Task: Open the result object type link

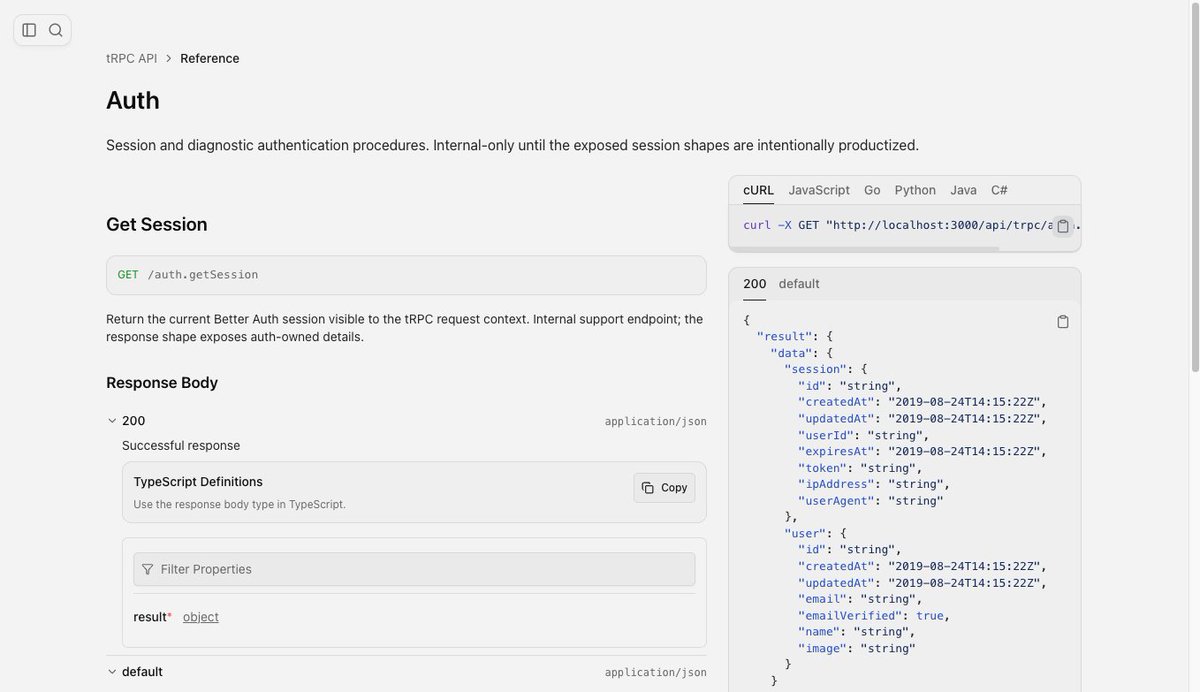Action: point(201,617)
